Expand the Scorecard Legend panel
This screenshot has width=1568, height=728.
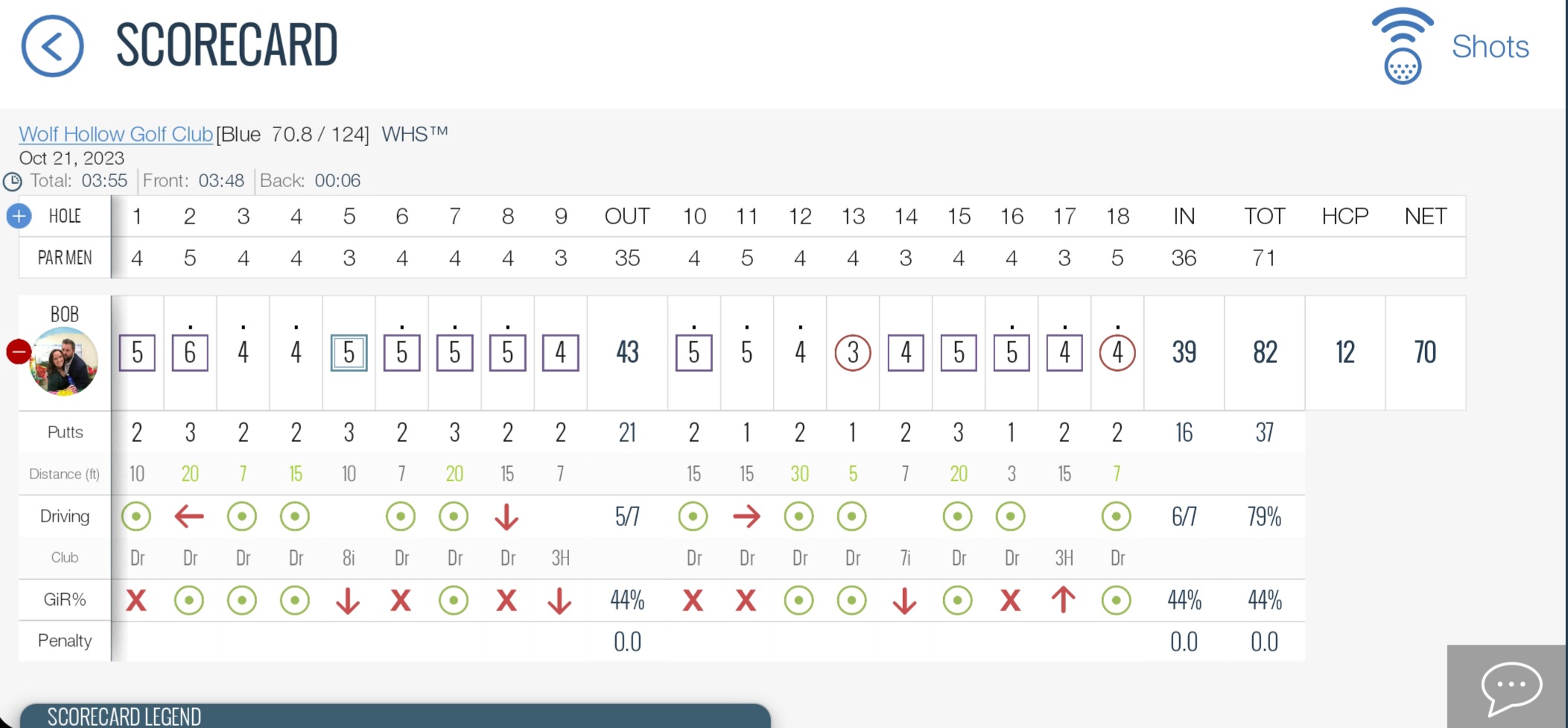click(x=395, y=715)
